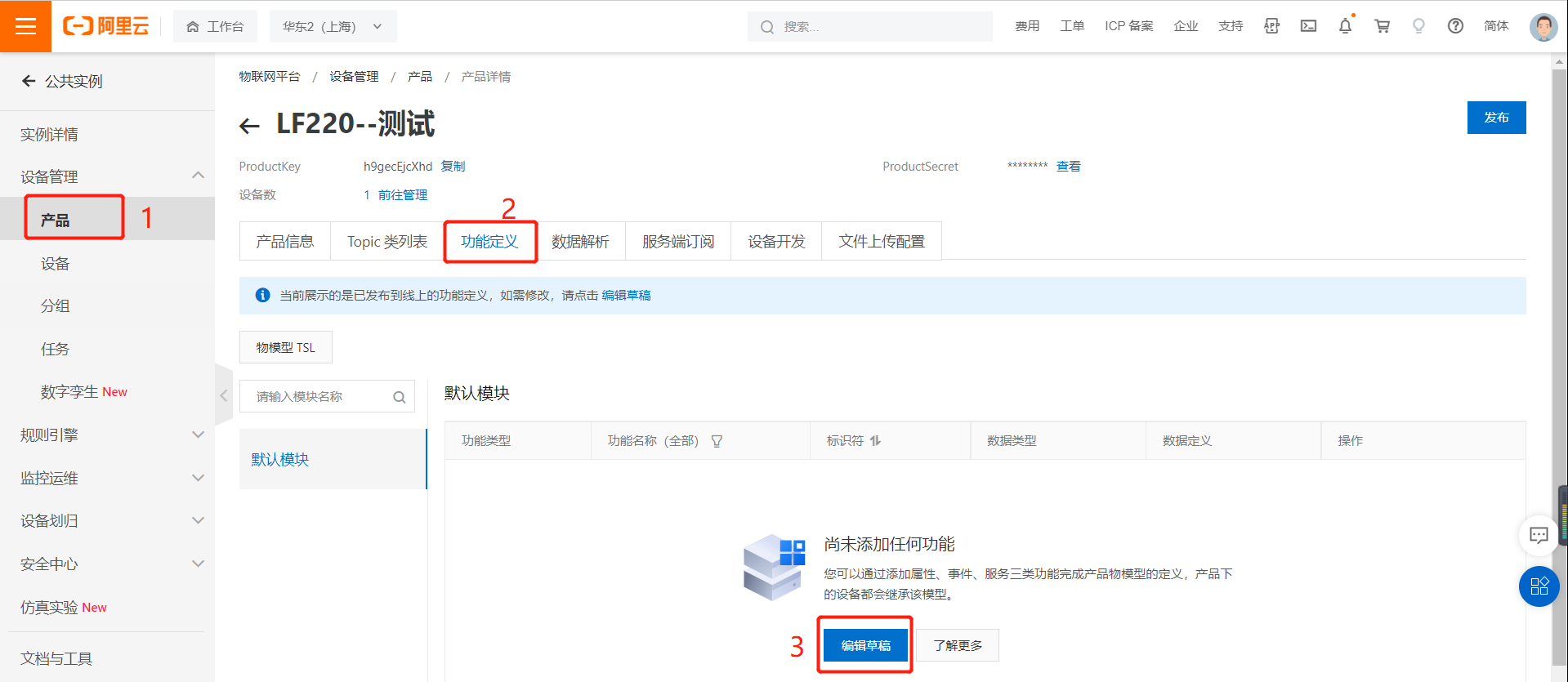Sort by the 标识符 column
This screenshot has height=682, width=1568.
pos(876,441)
